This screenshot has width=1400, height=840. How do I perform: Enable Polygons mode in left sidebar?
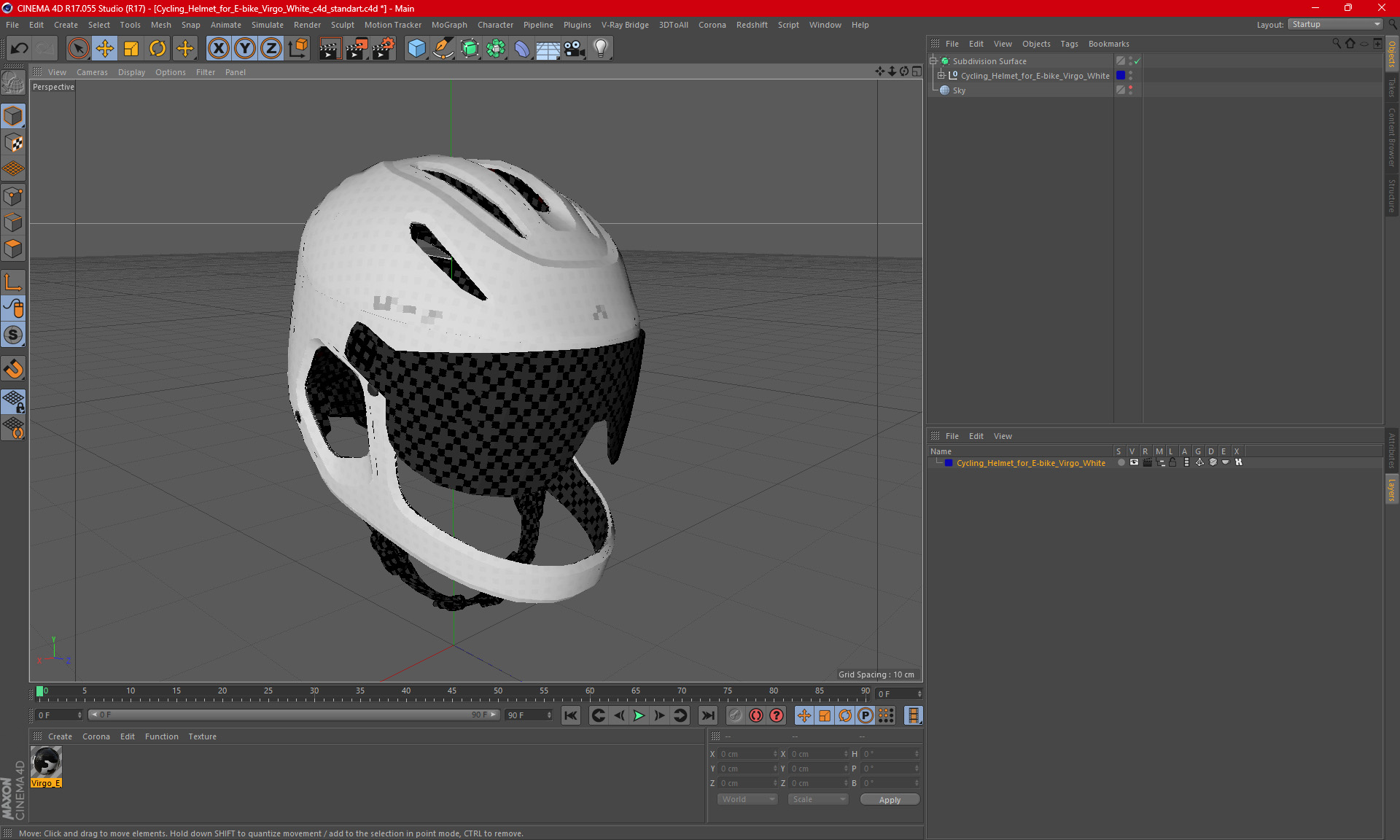(x=13, y=249)
